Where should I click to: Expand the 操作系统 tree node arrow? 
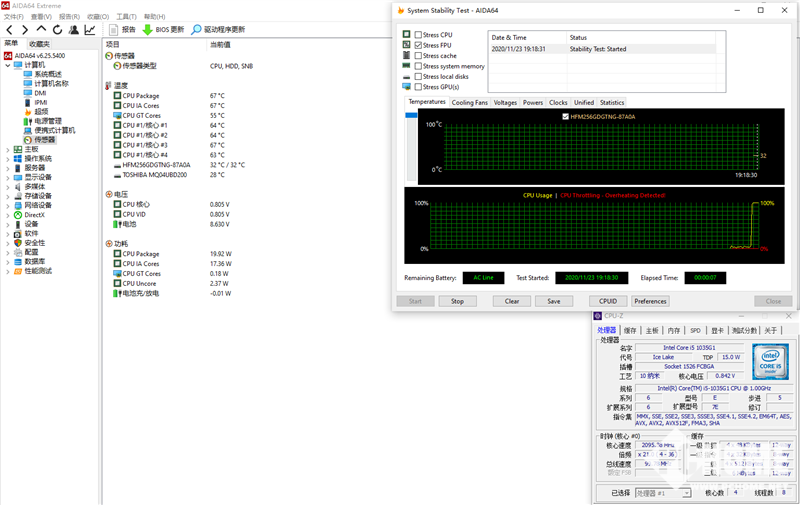pyautogui.click(x=8, y=159)
